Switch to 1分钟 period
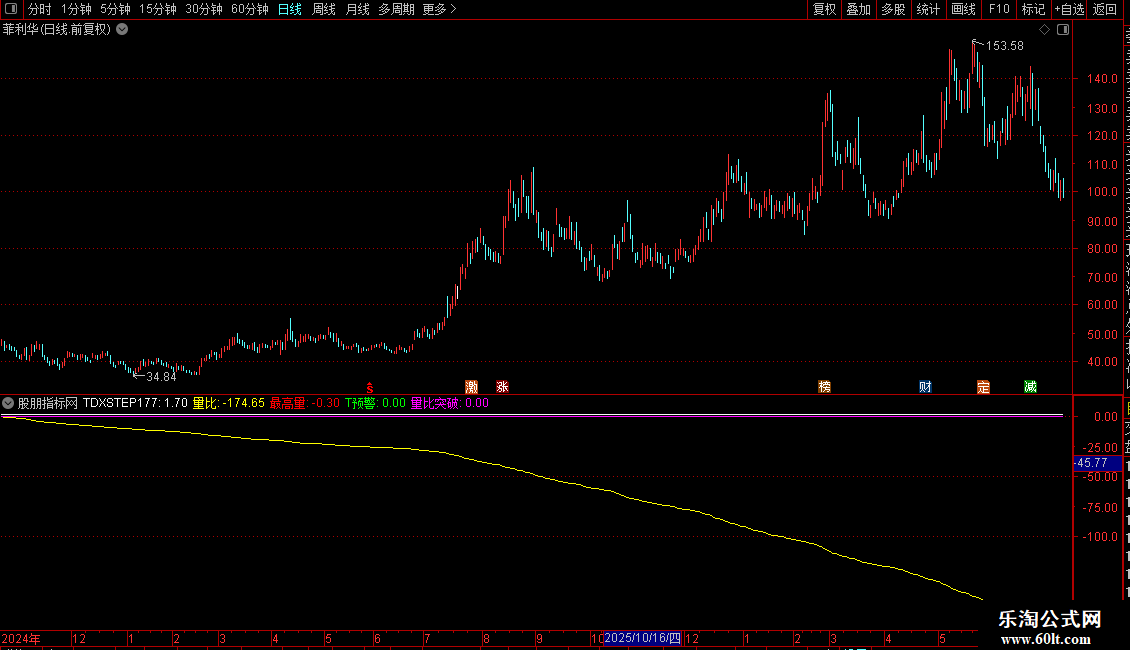 click(x=76, y=9)
